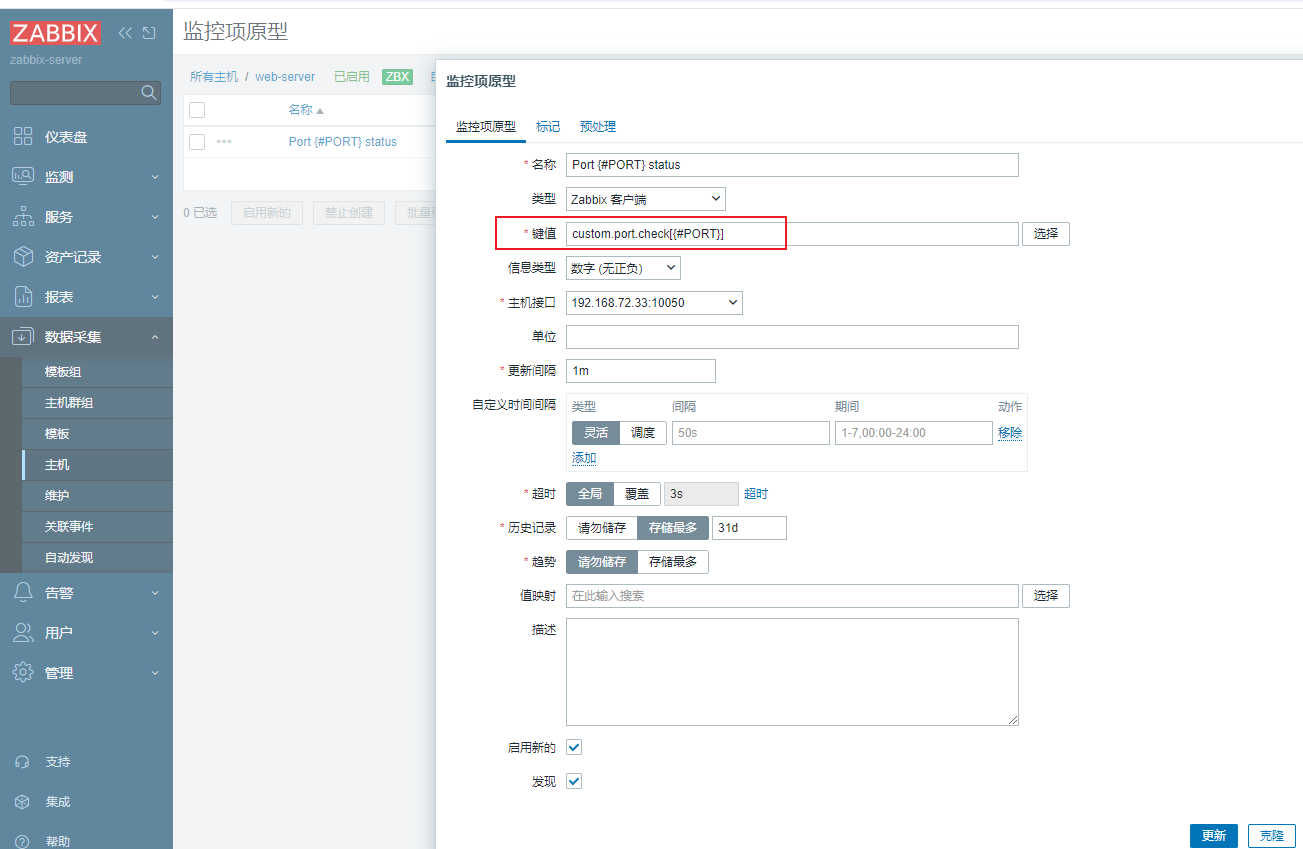
Task: Select 请勿储存 for 历史记录
Action: pos(602,528)
